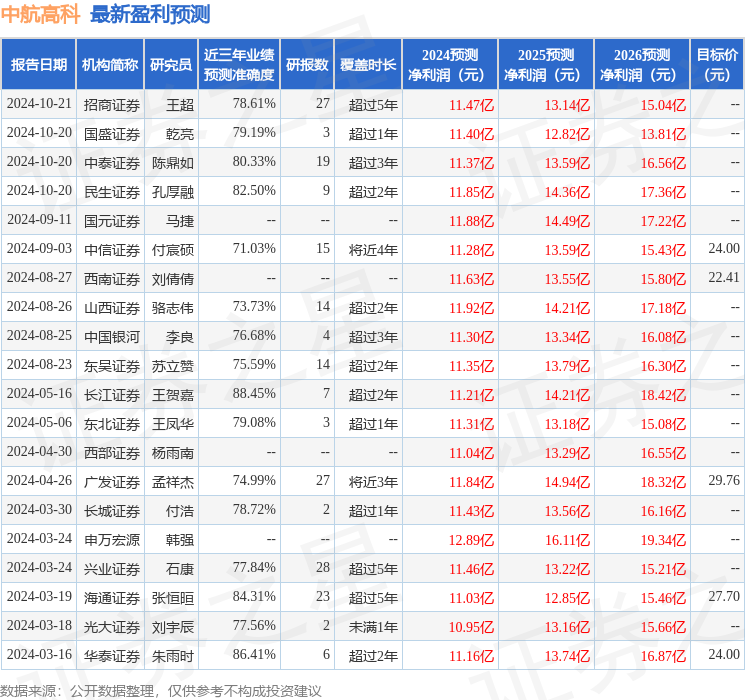Click the 申万宏源 institution cell
The width and height of the screenshot is (745, 700).
[112, 540]
